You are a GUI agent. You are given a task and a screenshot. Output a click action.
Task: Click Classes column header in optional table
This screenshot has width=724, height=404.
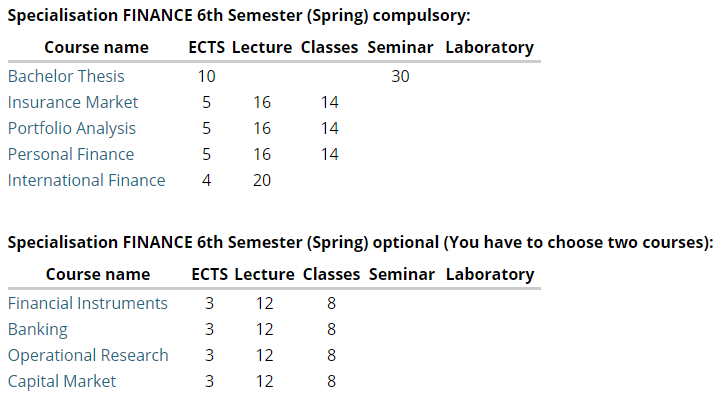coord(331,274)
